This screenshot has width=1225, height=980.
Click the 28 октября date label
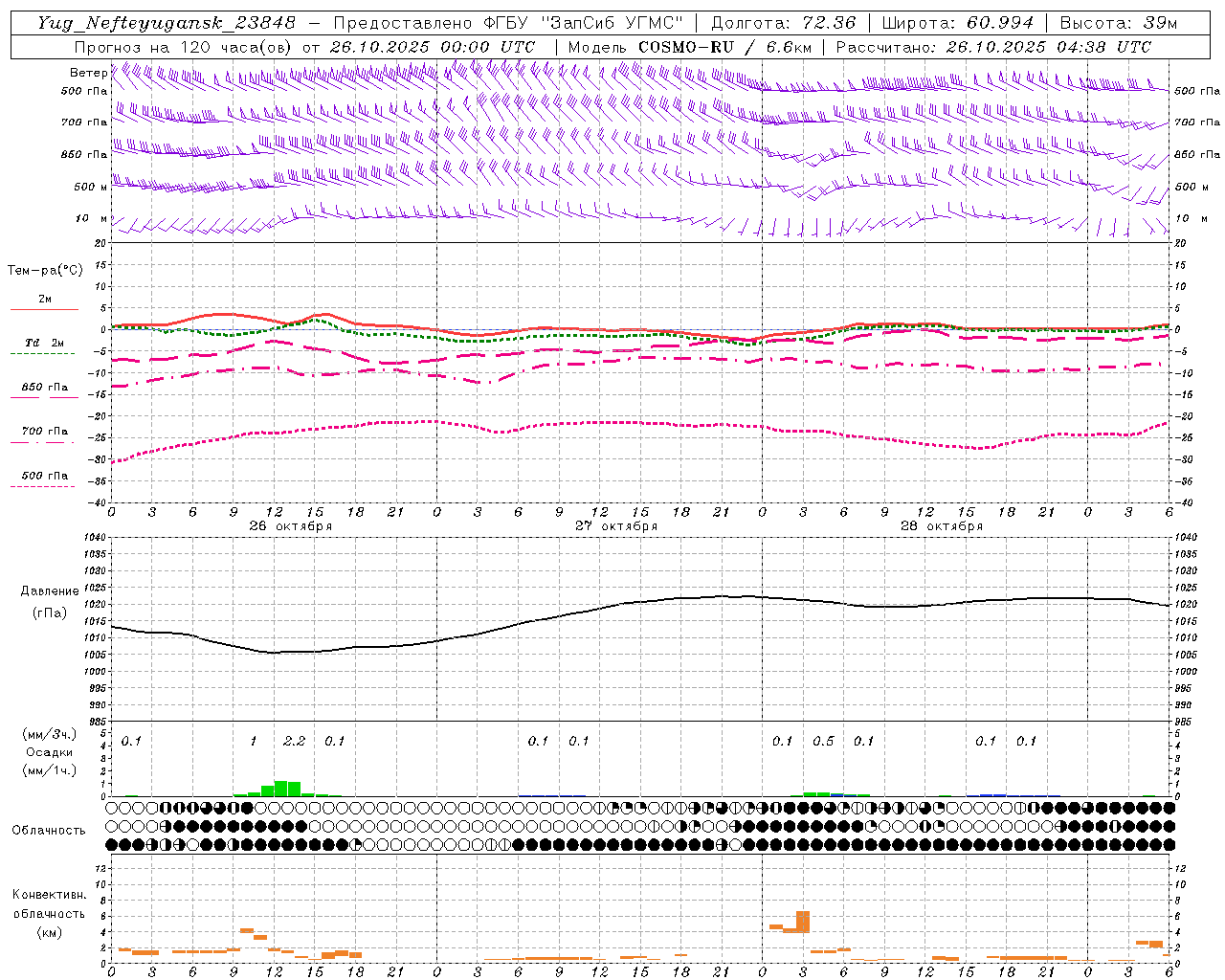(941, 526)
